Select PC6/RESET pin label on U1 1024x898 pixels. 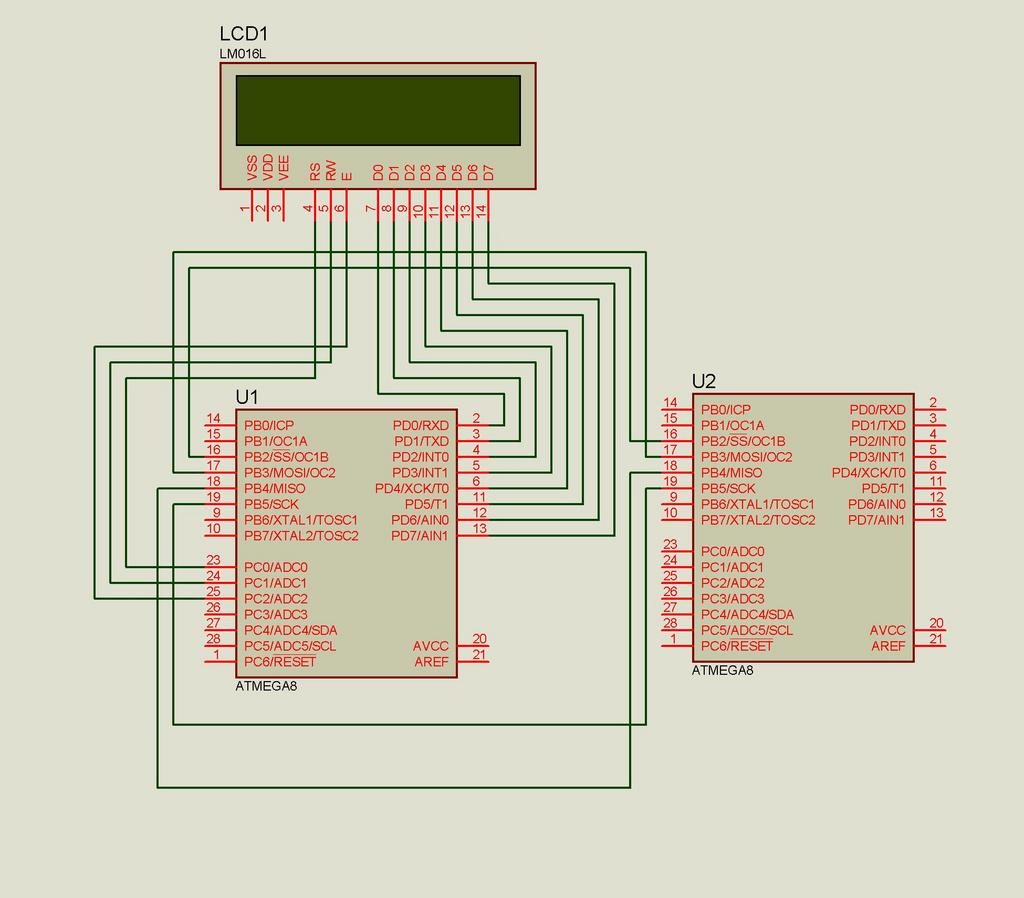tap(280, 662)
